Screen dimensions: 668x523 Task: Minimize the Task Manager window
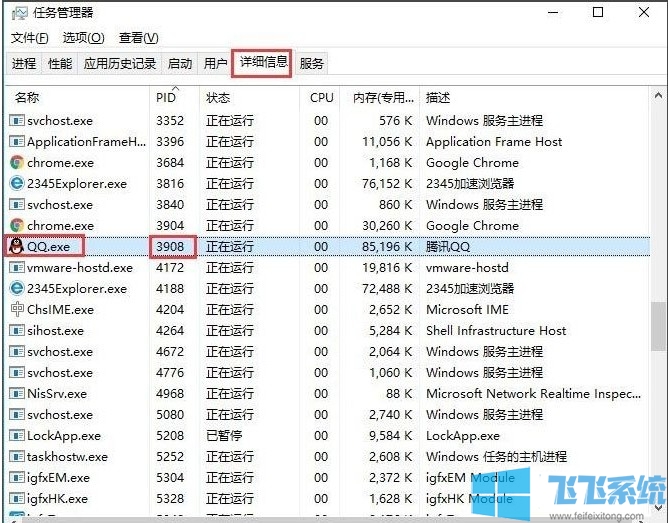click(x=553, y=12)
